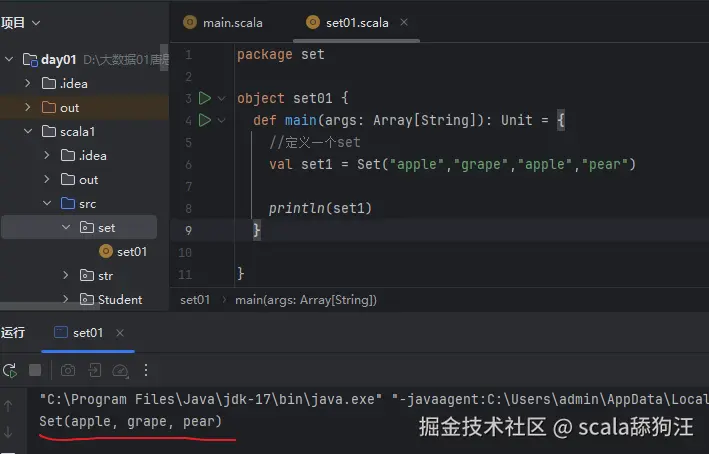Screen dimensions: 709x454
Task: Fold the main method code block
Action: pos(222,120)
